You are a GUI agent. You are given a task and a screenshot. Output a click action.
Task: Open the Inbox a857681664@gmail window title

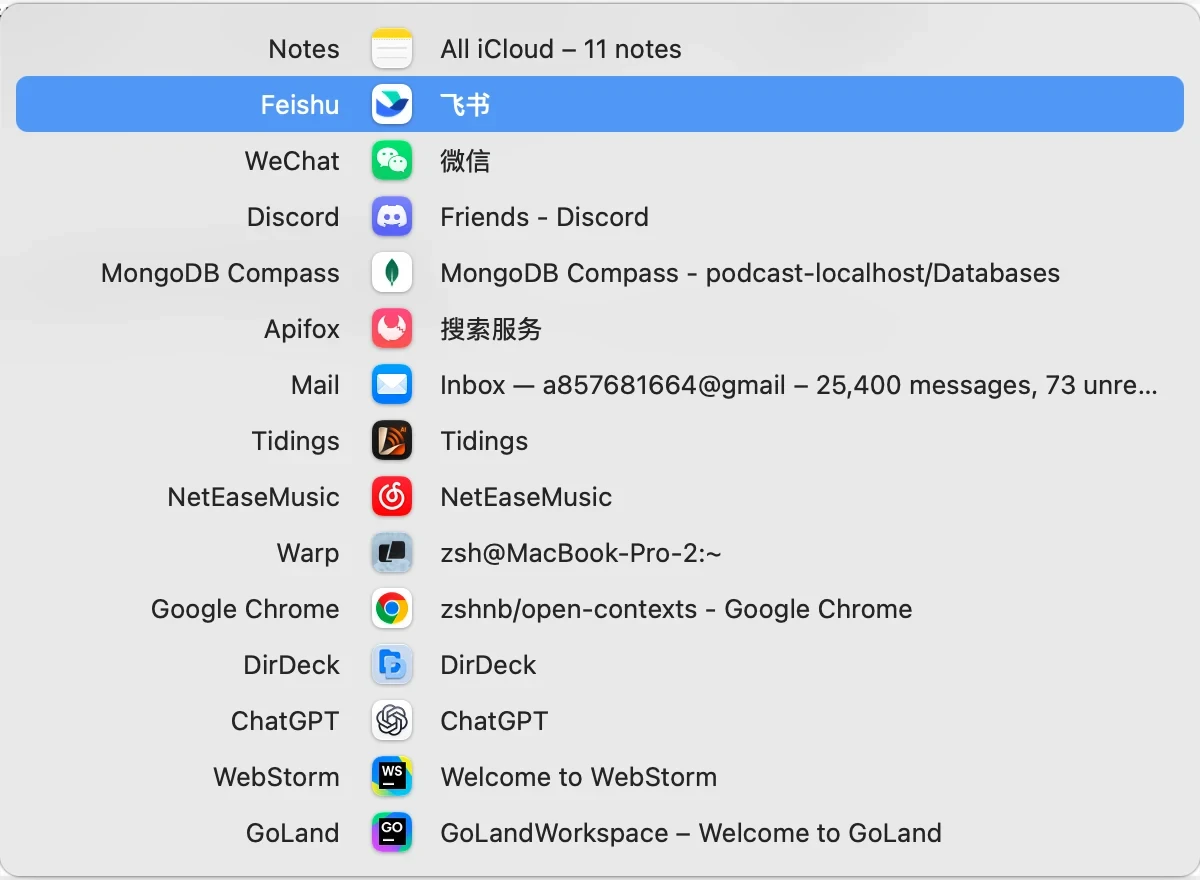pyautogui.click(x=799, y=385)
